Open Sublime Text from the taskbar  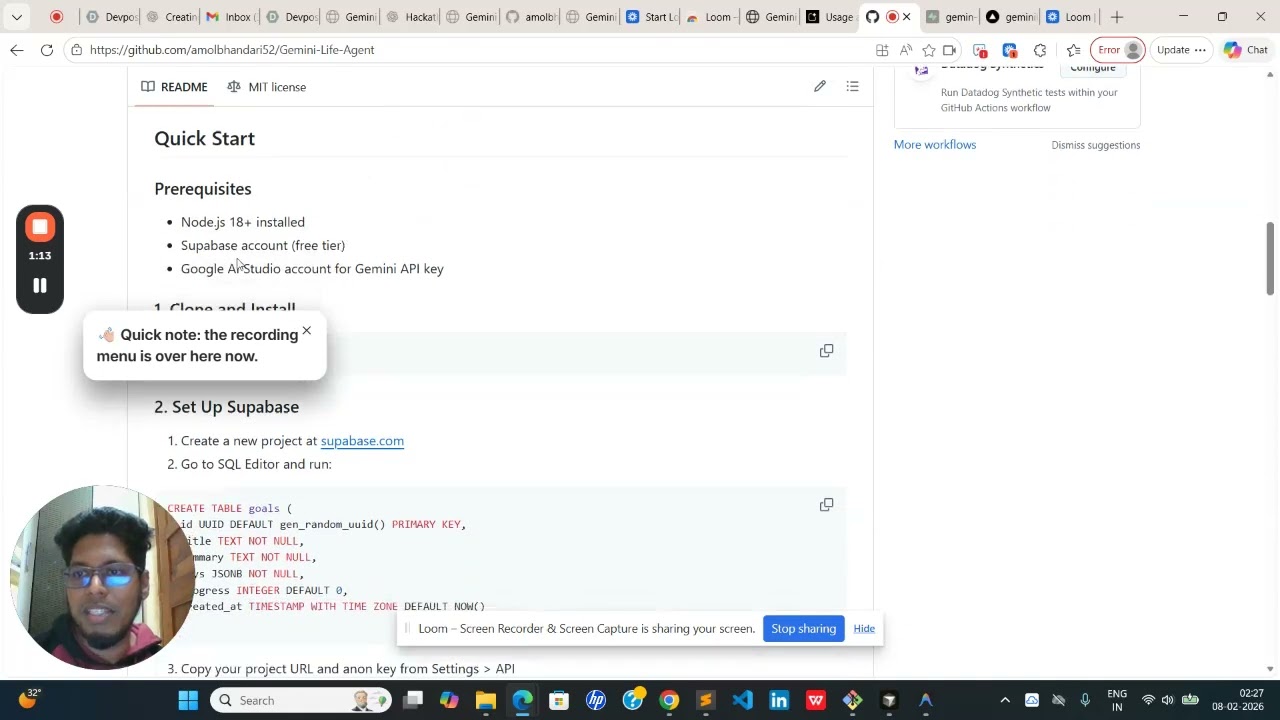[x=705, y=701]
